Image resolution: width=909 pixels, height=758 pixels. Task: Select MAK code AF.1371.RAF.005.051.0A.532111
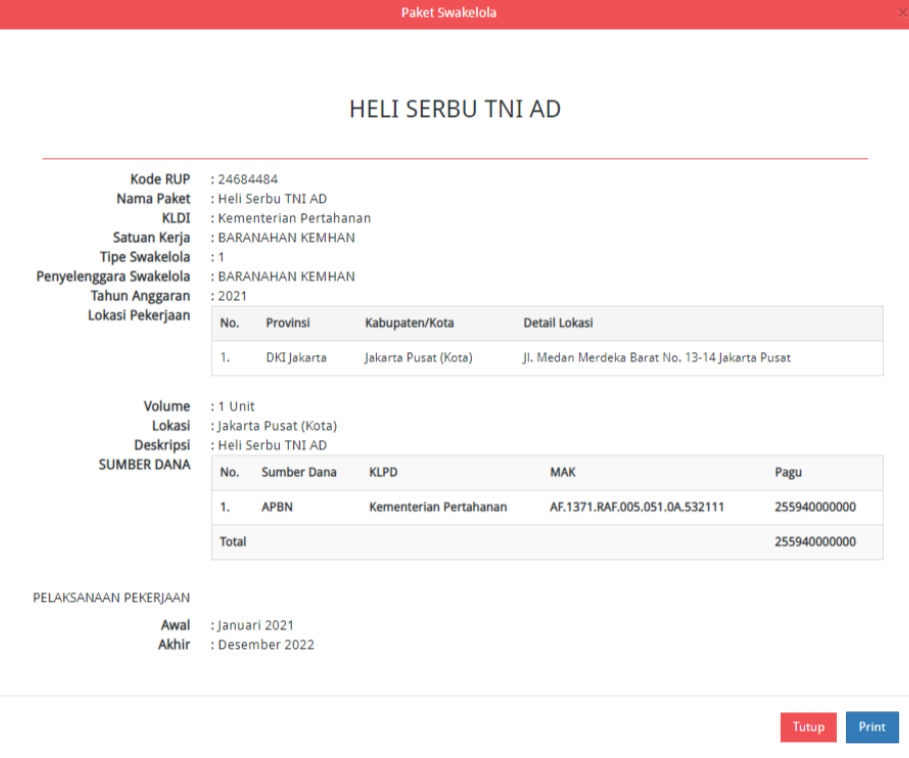coord(637,507)
